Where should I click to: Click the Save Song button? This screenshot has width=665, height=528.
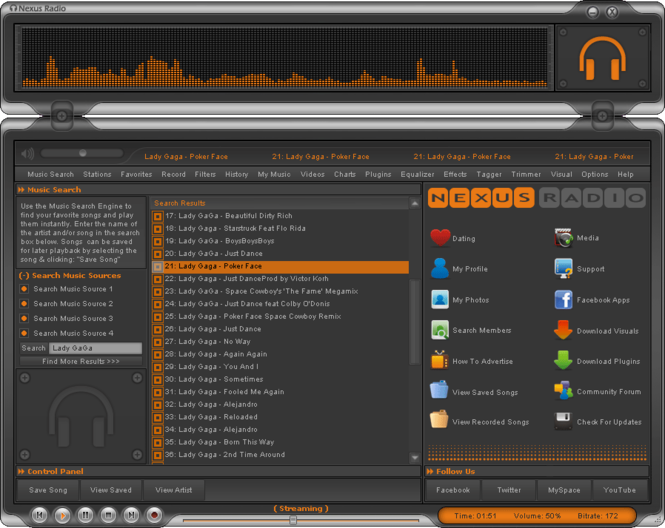pyautogui.click(x=48, y=490)
